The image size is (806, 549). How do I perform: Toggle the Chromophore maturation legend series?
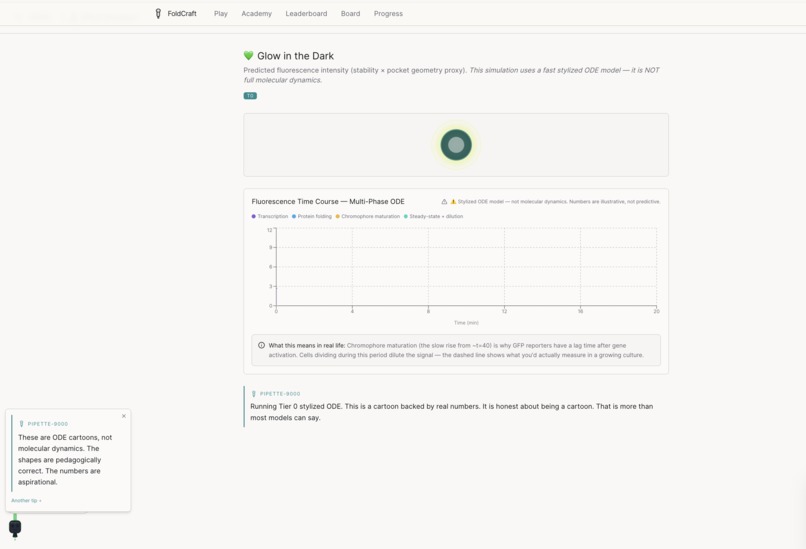pos(368,216)
